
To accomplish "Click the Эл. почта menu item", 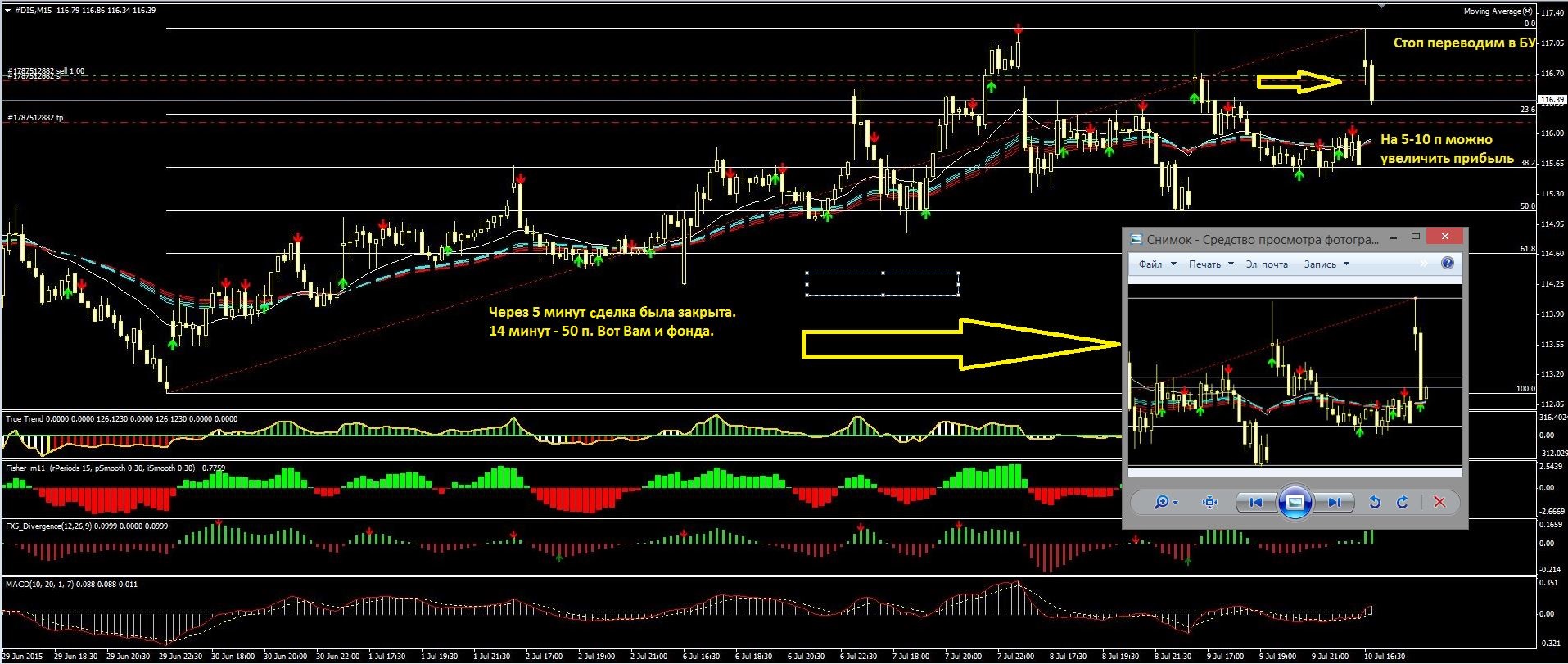I will click(x=1267, y=264).
